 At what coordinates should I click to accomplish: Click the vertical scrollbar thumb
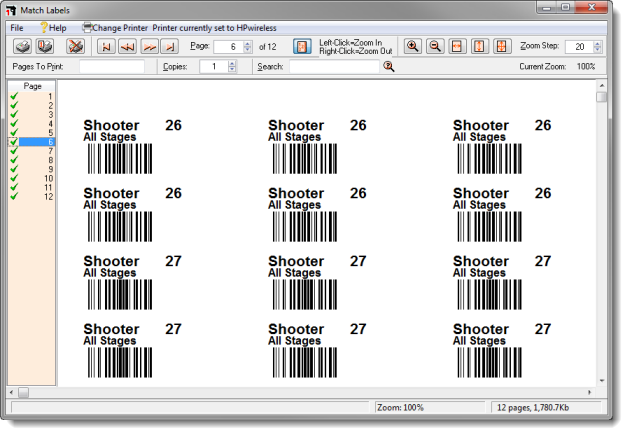[x=602, y=97]
